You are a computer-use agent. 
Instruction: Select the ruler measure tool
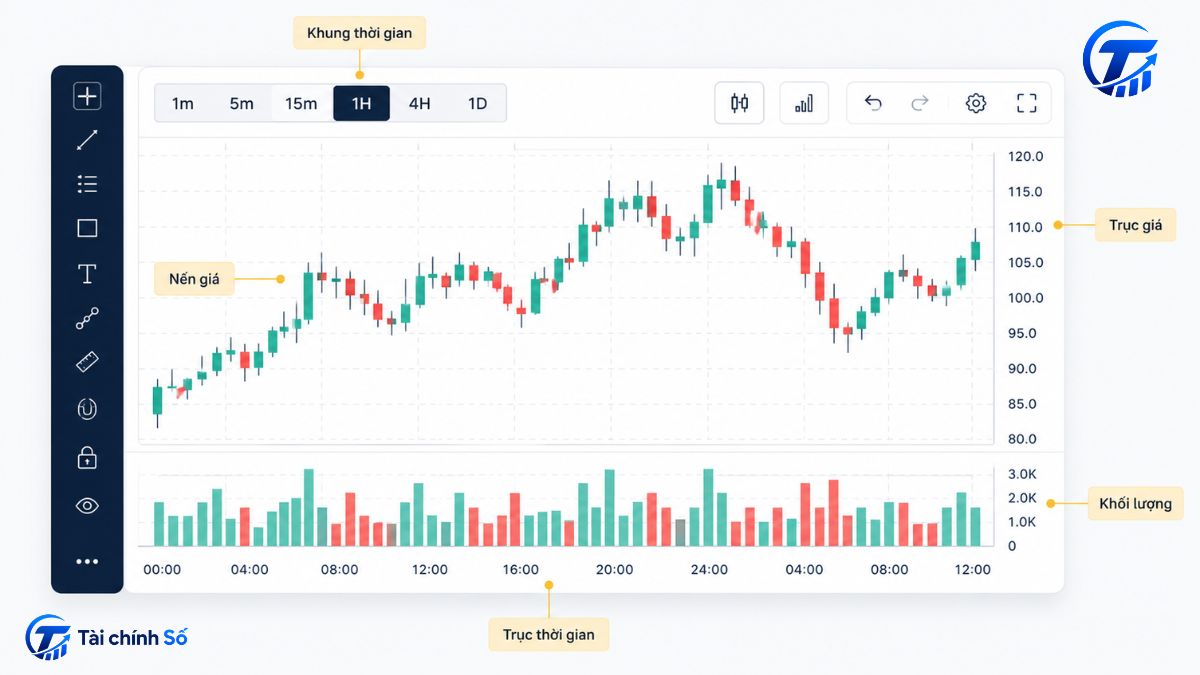pos(87,362)
